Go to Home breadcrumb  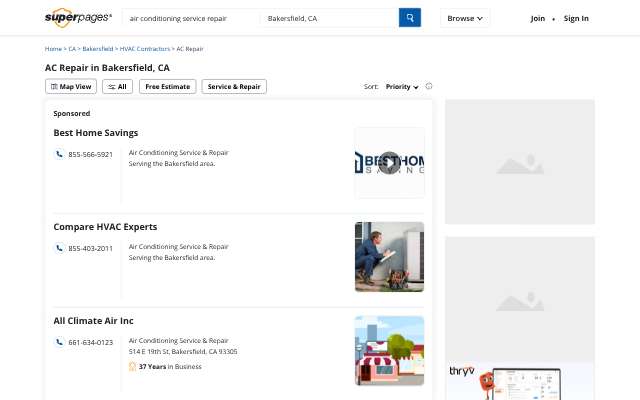[53, 49]
